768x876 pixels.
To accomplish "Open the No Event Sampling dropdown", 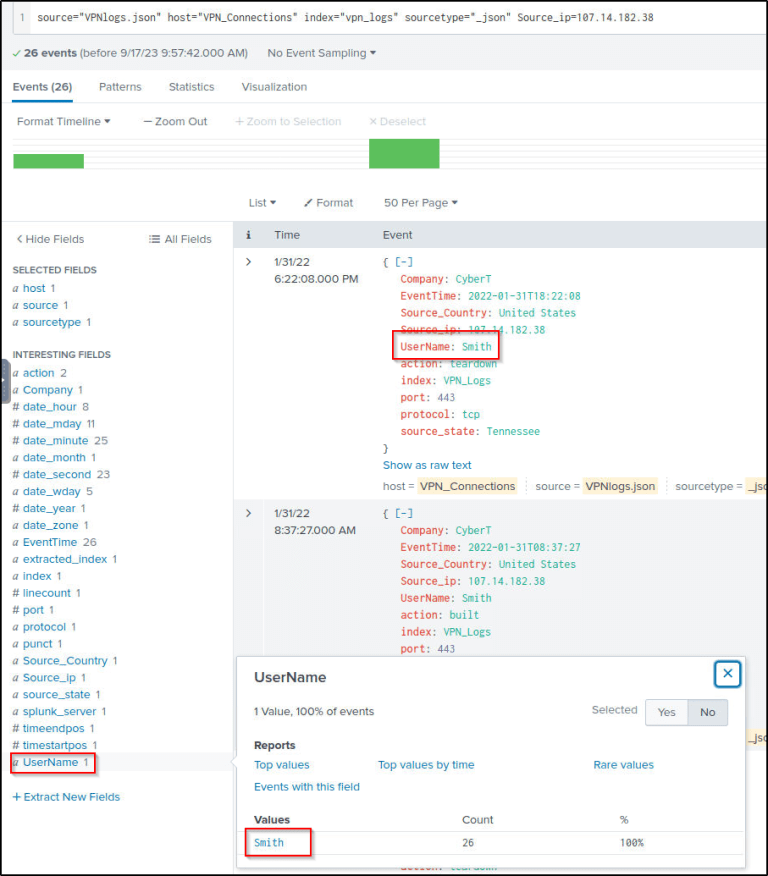I will pos(321,53).
